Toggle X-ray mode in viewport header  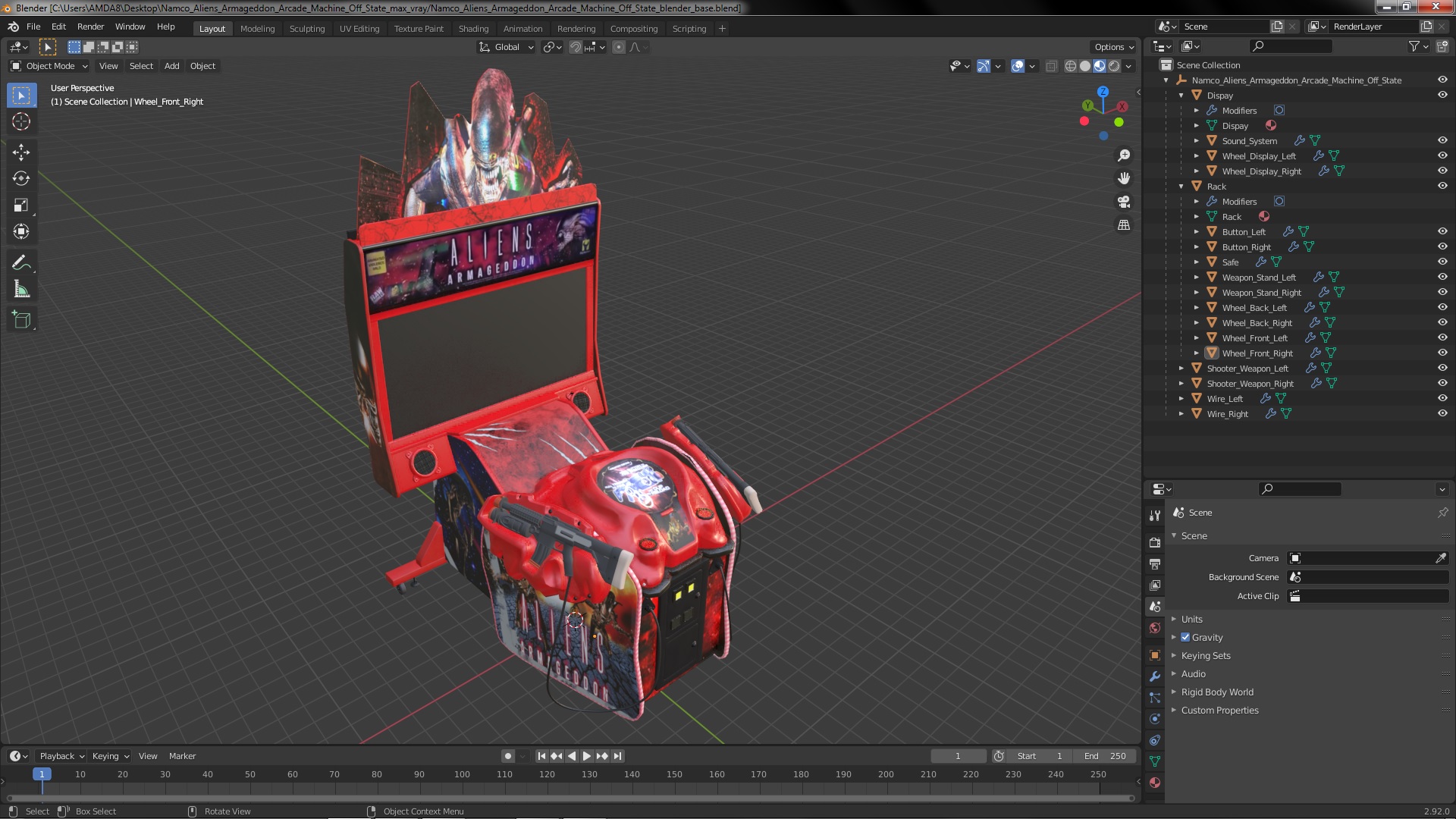point(1051,66)
